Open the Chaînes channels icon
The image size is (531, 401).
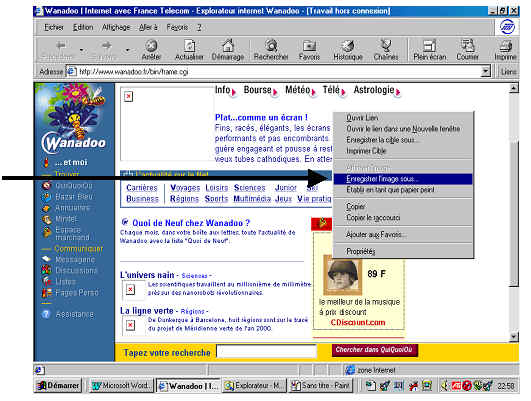click(386, 46)
